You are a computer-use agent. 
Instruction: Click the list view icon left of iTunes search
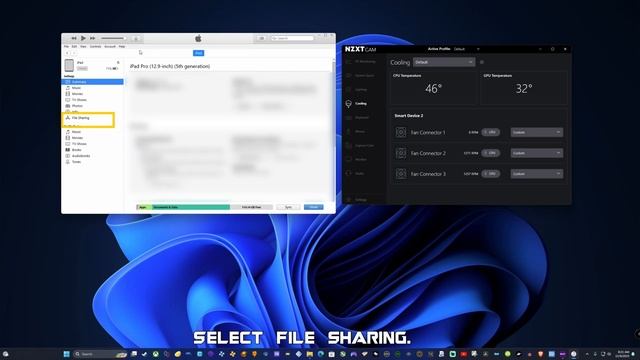[261, 38]
